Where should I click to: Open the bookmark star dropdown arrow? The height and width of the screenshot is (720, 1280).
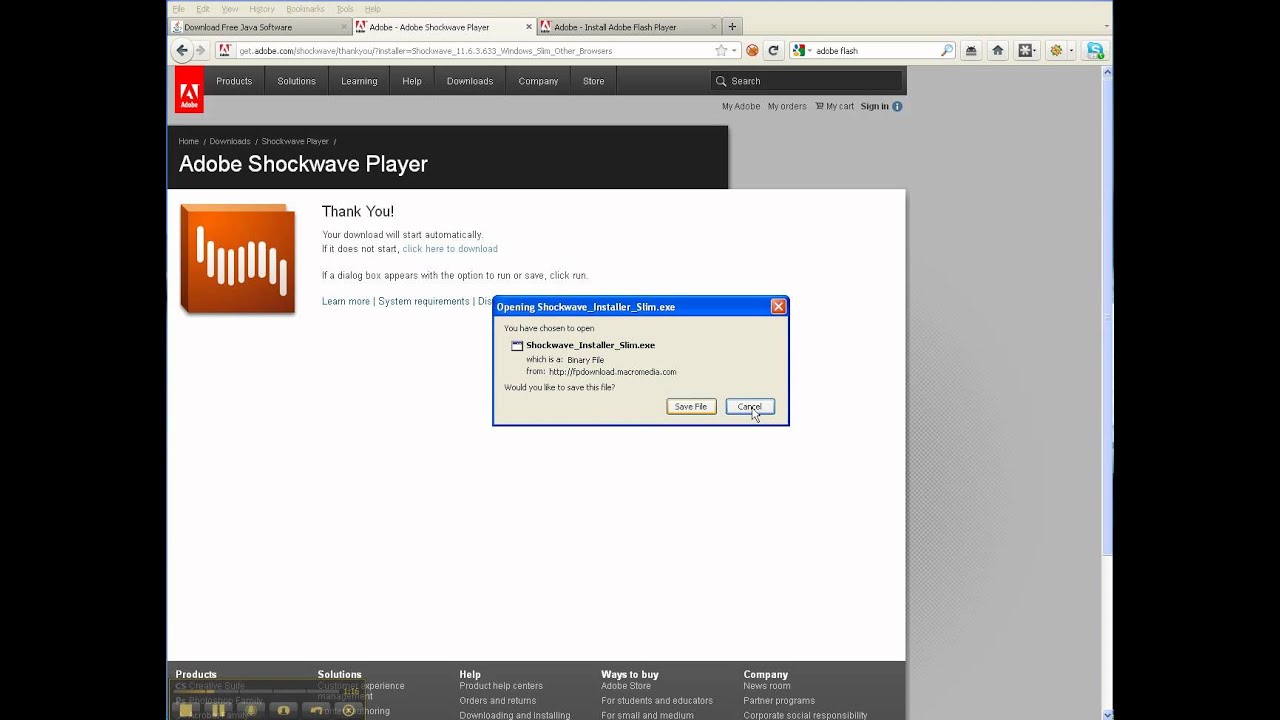coord(734,50)
